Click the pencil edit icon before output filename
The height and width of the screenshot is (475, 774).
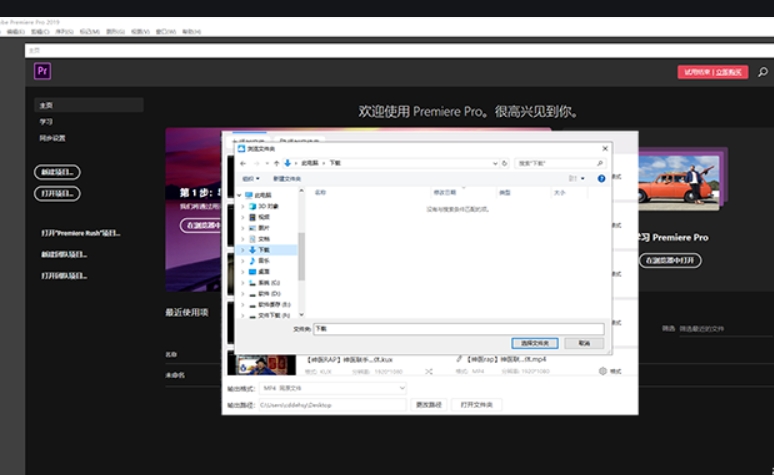(459, 359)
